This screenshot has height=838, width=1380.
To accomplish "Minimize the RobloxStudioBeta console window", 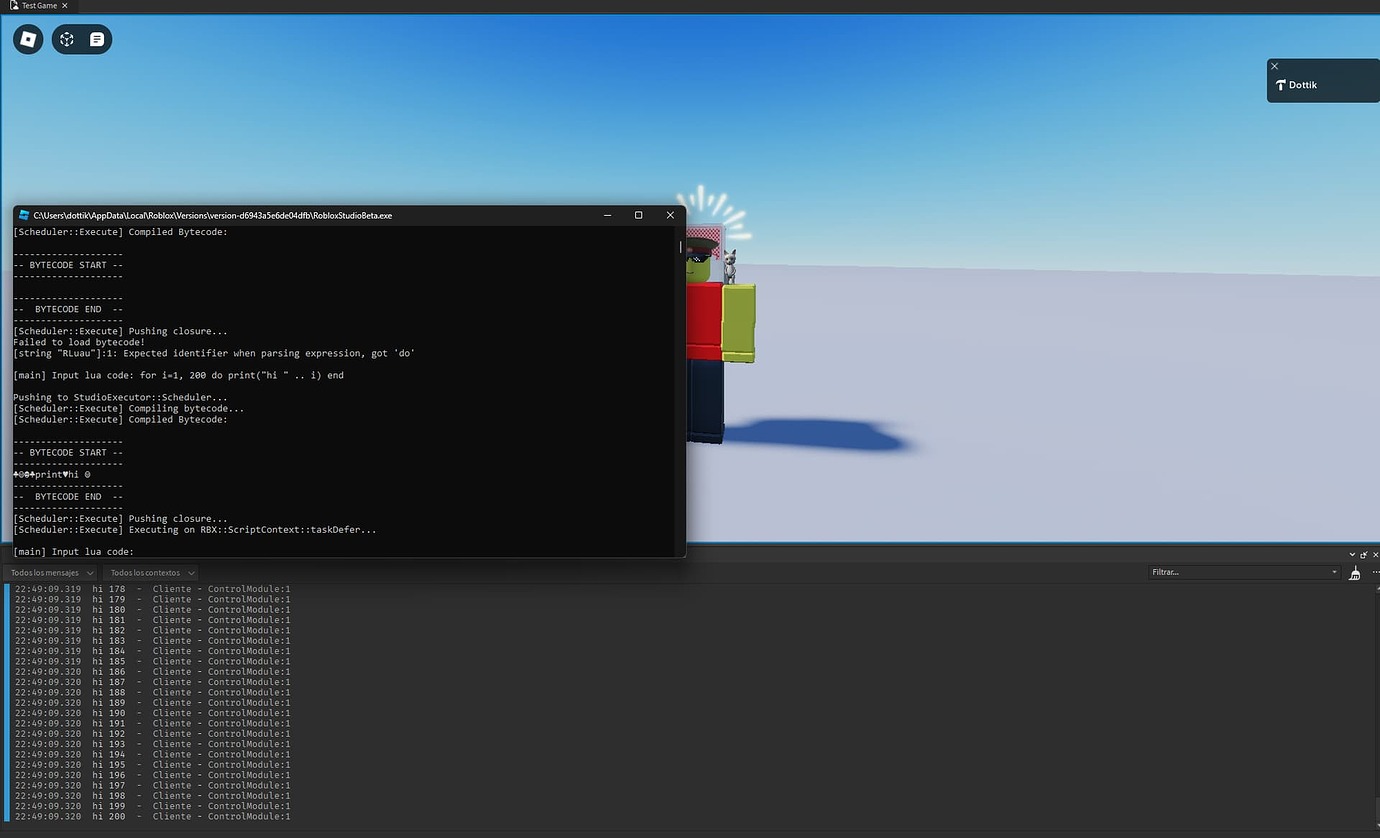I will (607, 214).
